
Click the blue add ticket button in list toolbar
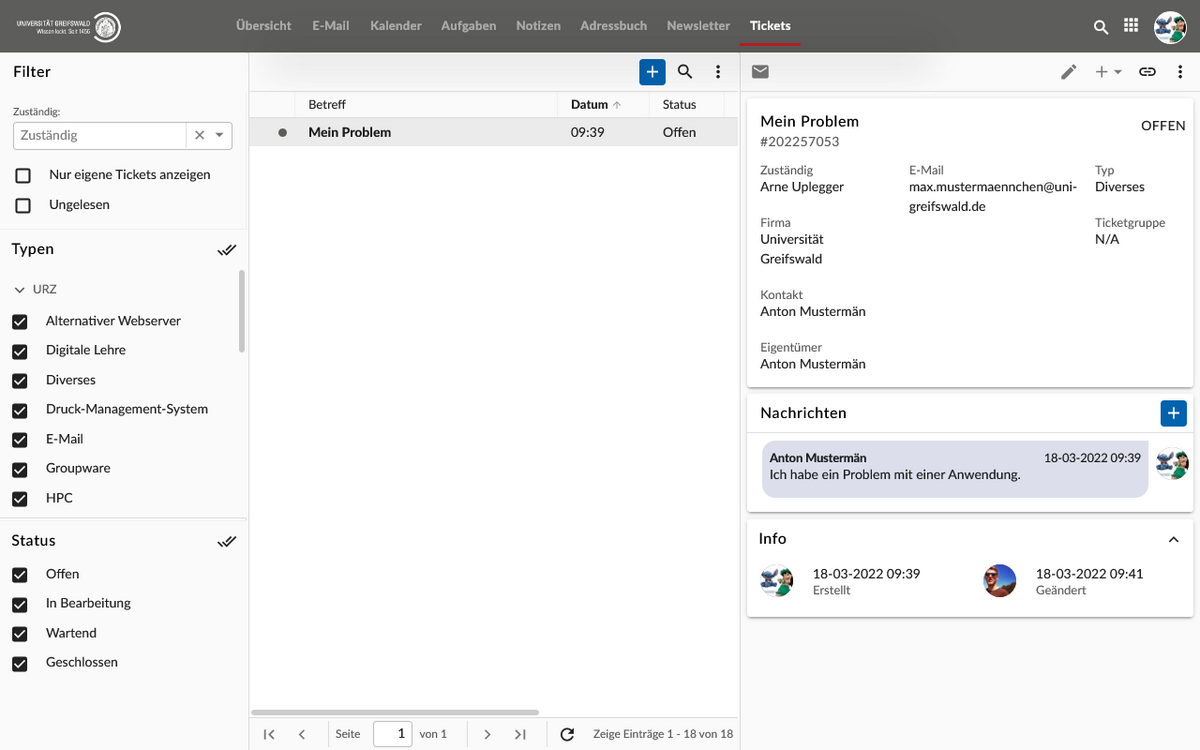pos(652,72)
